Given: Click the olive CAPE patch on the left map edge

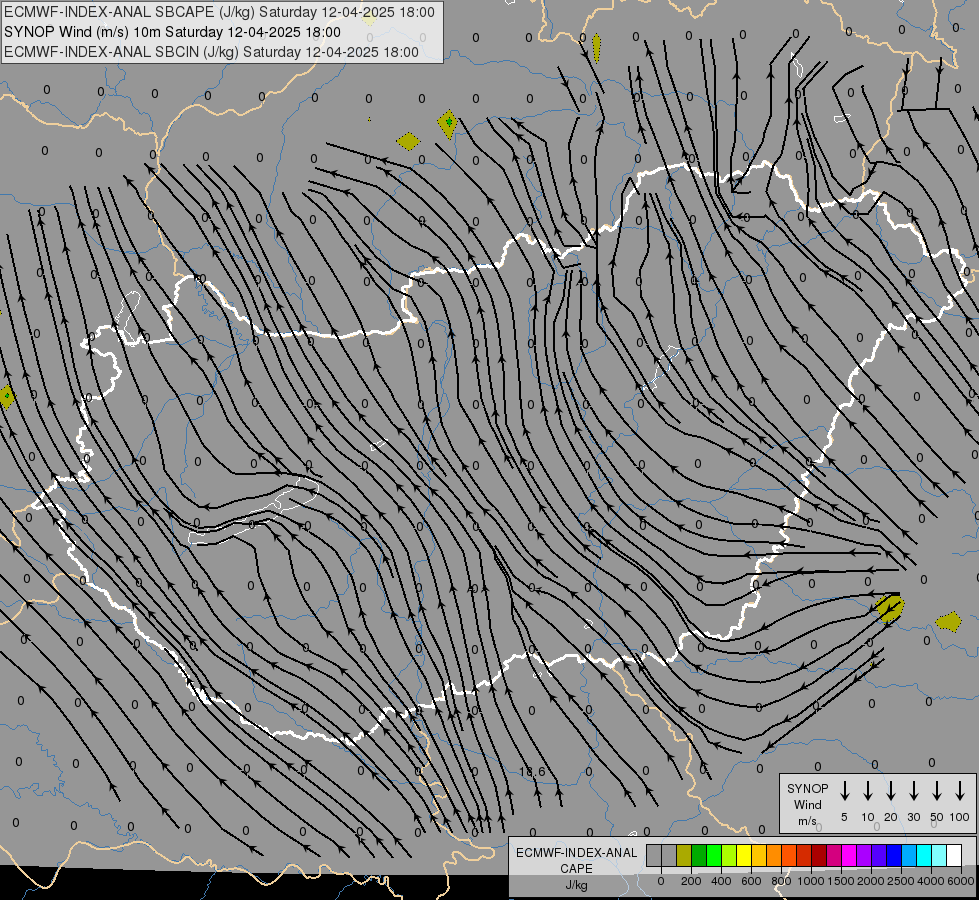Looking at the screenshot, I should 6,396.
